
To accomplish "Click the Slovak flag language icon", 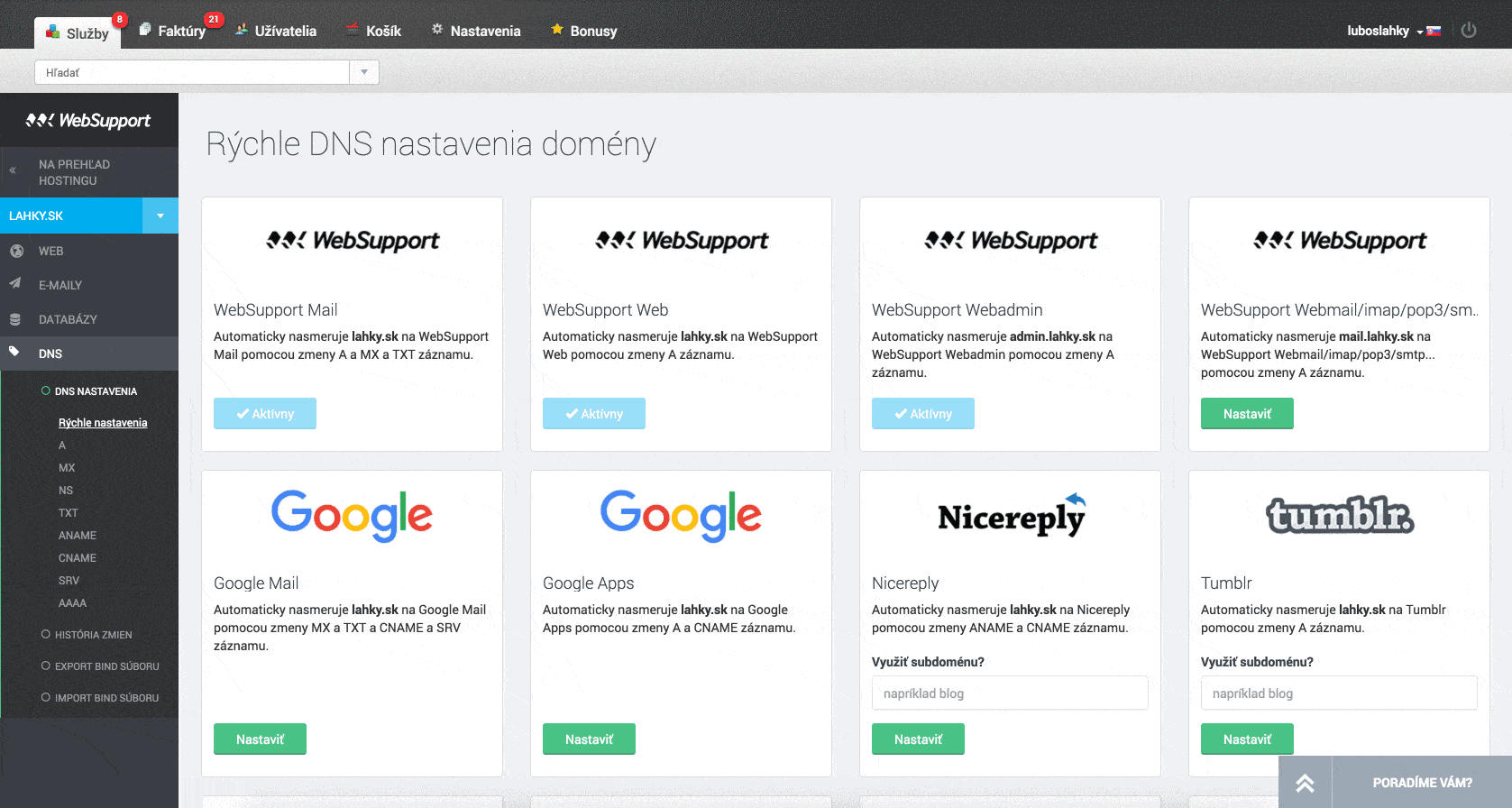I will pos(1434,32).
